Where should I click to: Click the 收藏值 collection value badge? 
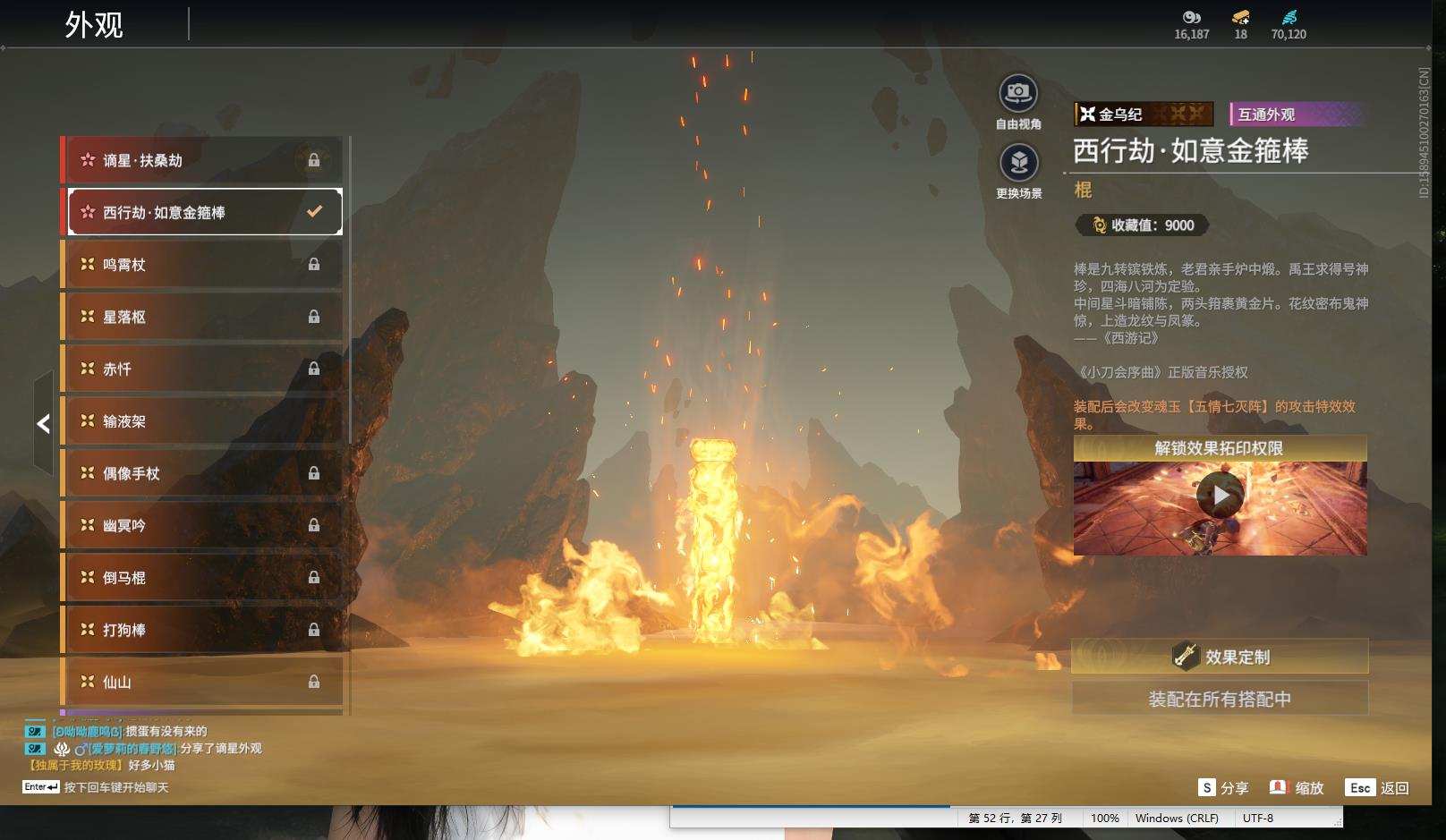(1142, 225)
